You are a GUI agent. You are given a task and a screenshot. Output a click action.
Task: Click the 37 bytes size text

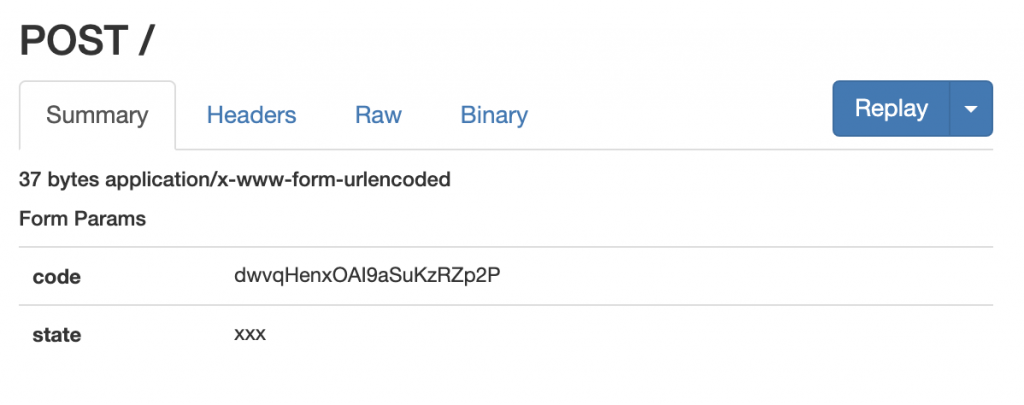tap(59, 180)
